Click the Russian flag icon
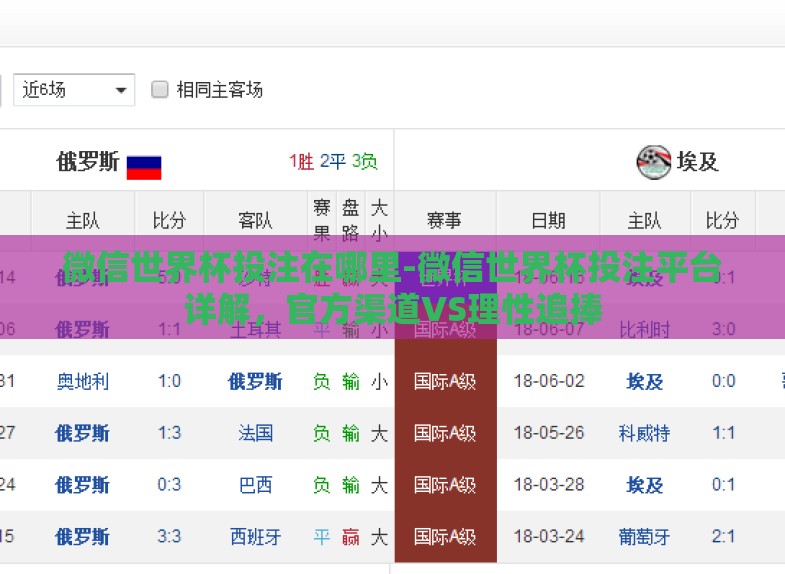Image resolution: width=785 pixels, height=574 pixels. [x=144, y=167]
